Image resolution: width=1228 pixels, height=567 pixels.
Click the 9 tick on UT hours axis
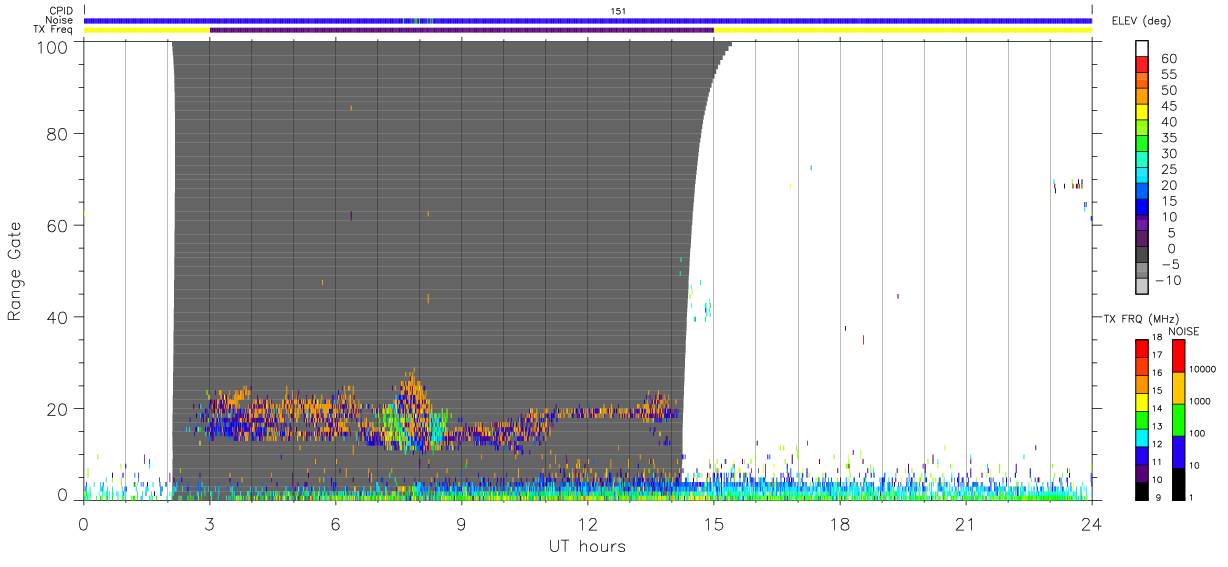pyautogui.click(x=462, y=523)
